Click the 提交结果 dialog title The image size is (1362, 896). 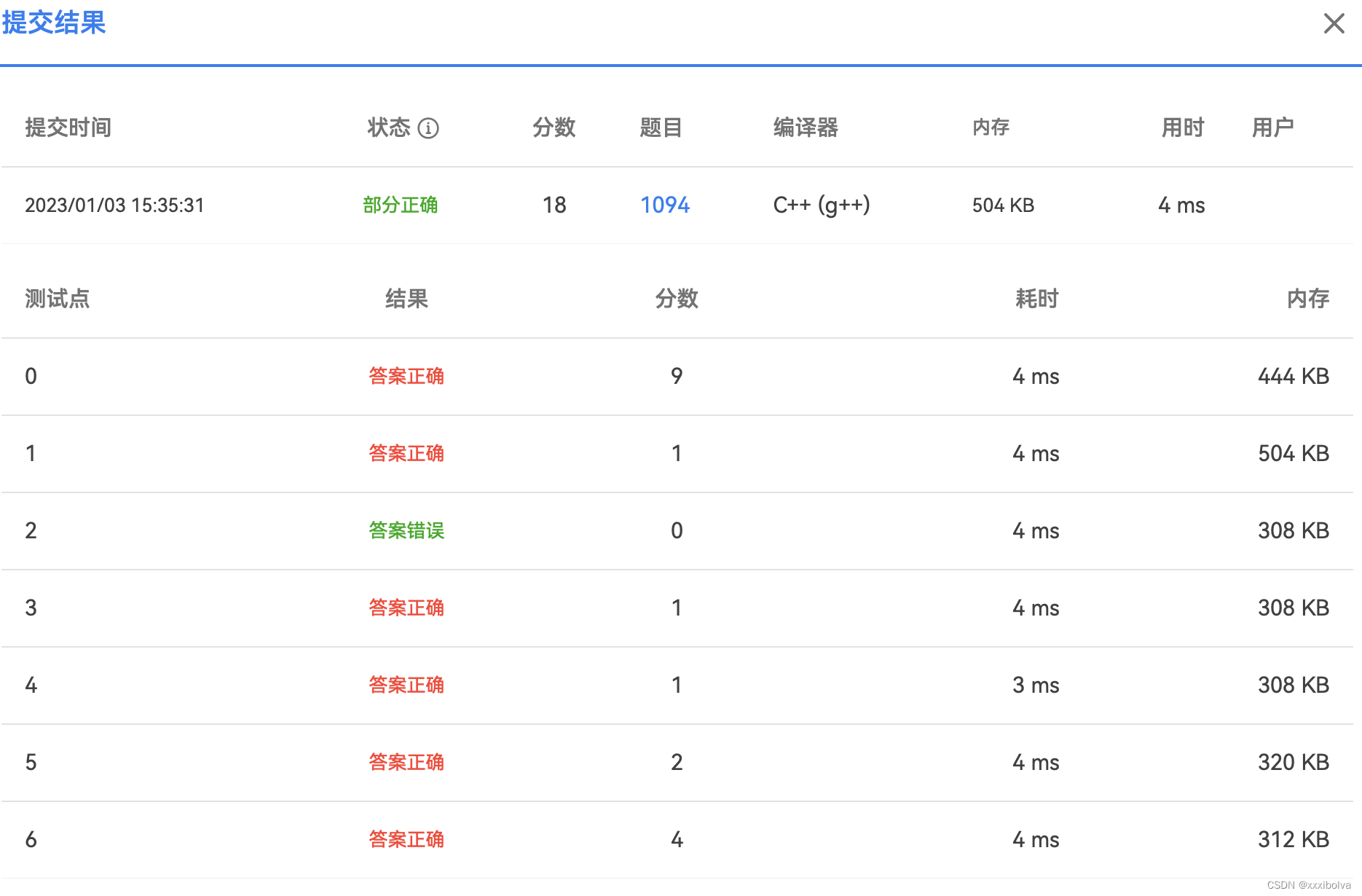click(x=53, y=23)
